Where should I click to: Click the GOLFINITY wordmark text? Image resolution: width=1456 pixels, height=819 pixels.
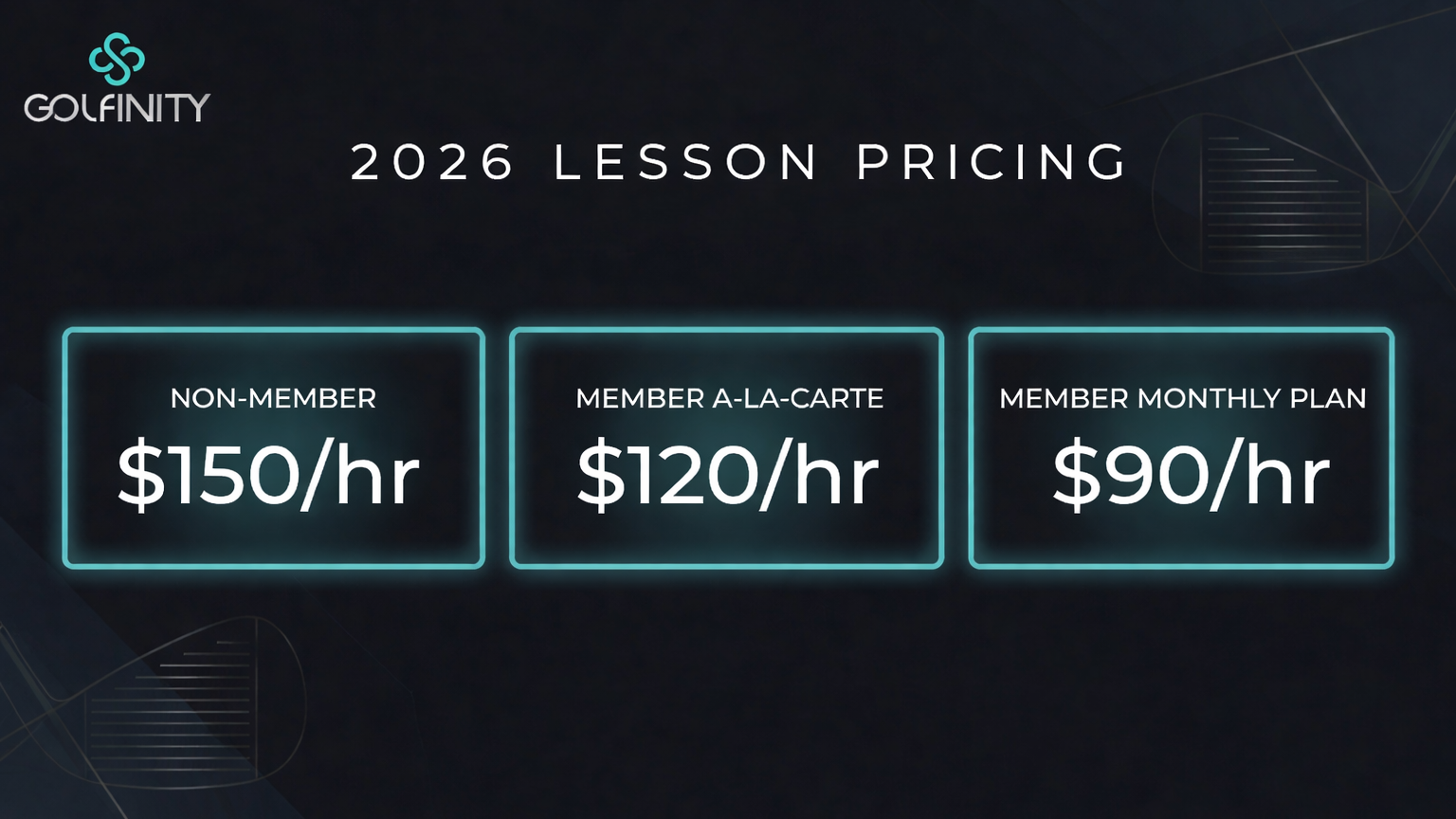click(117, 107)
